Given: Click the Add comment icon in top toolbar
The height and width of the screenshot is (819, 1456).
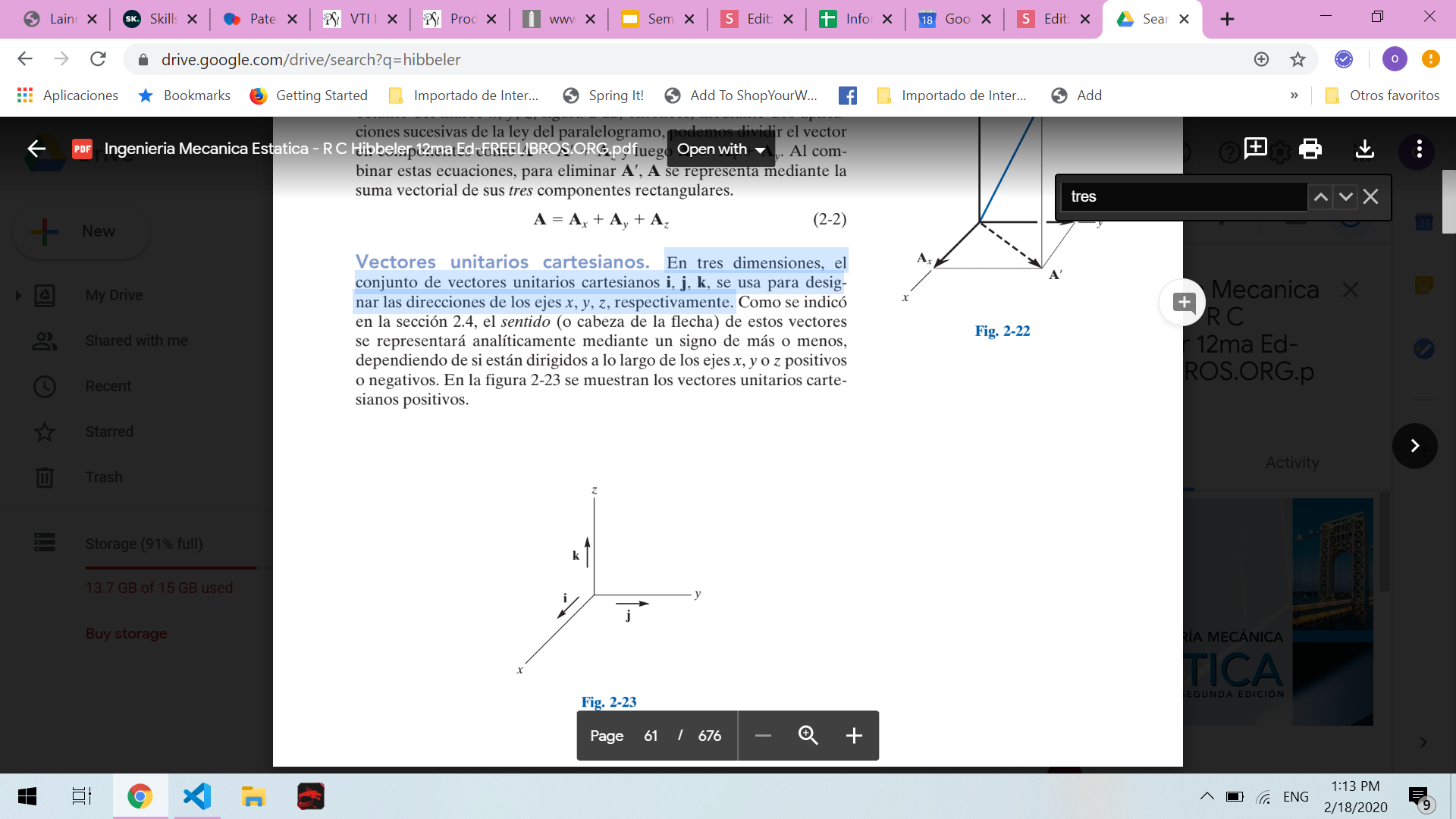Looking at the screenshot, I should 1255,149.
